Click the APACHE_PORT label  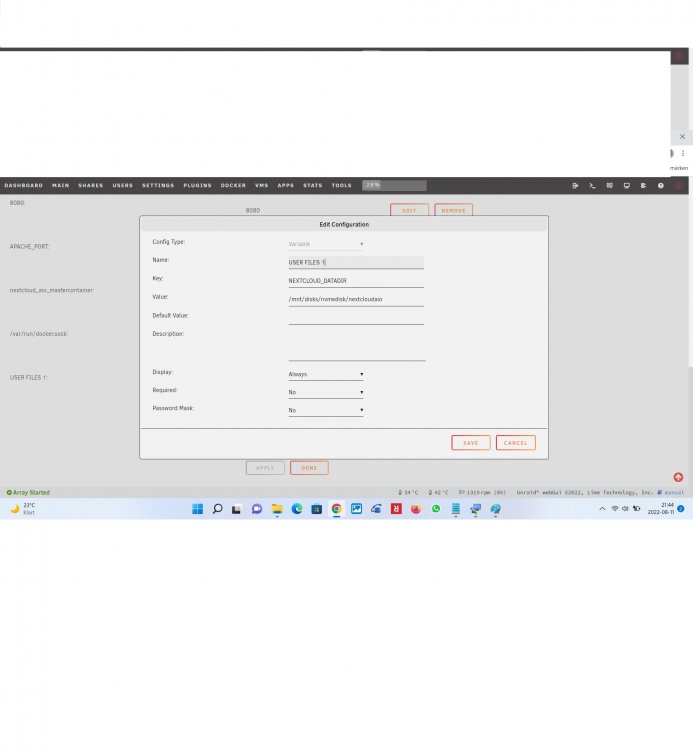coord(29,246)
